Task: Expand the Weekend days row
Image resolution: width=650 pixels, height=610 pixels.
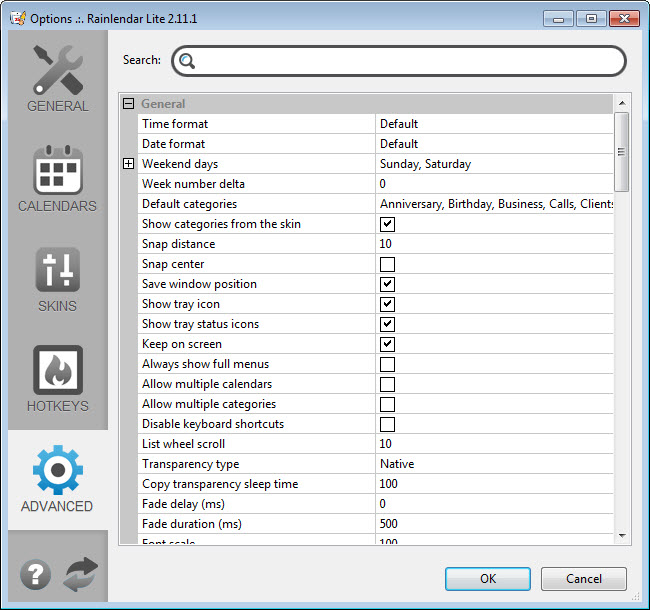Action: (129, 164)
